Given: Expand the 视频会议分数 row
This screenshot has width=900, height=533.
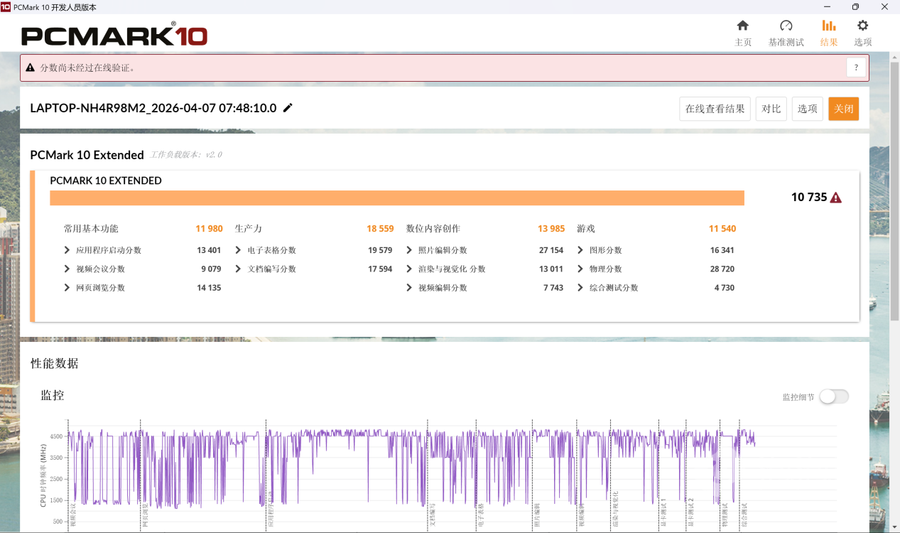Looking at the screenshot, I should (x=67, y=269).
